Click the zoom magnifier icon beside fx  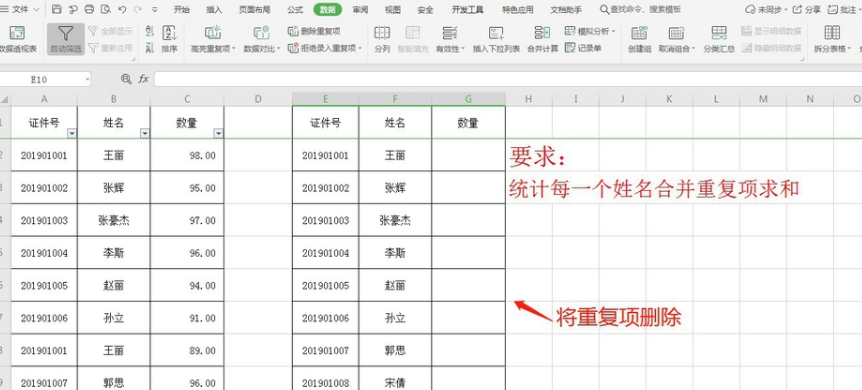coord(126,79)
